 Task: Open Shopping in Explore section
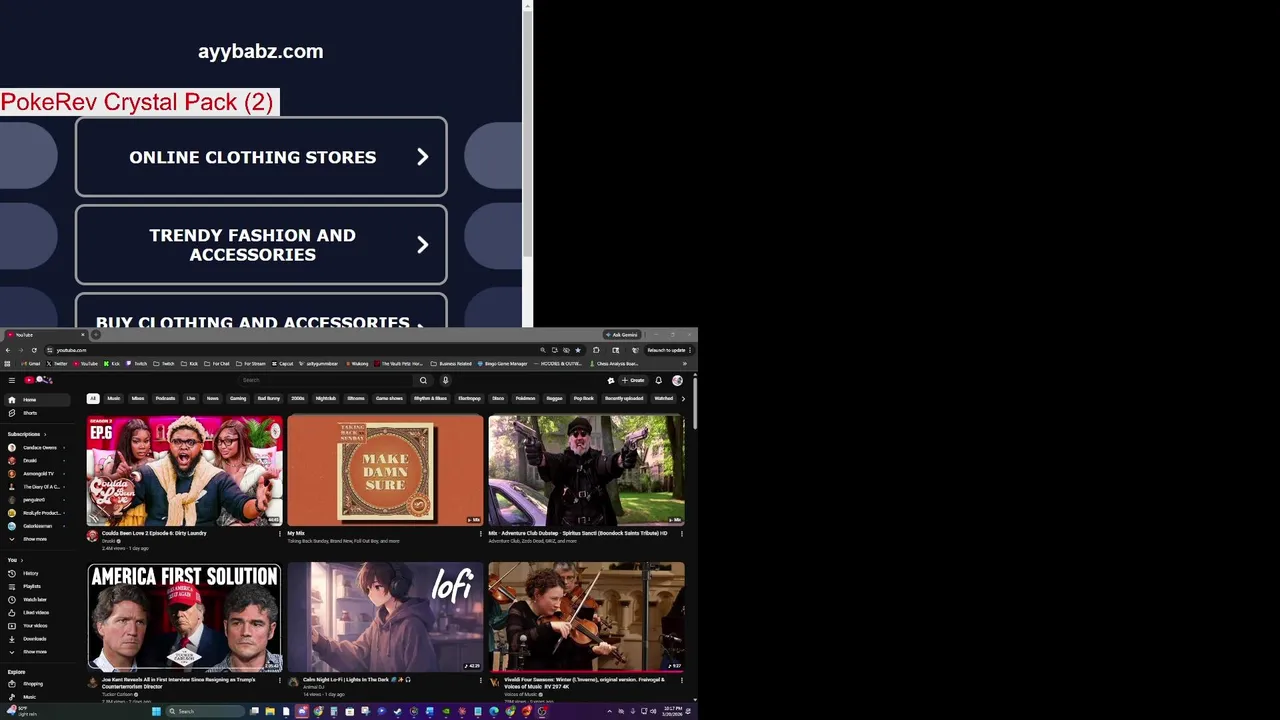(35, 684)
